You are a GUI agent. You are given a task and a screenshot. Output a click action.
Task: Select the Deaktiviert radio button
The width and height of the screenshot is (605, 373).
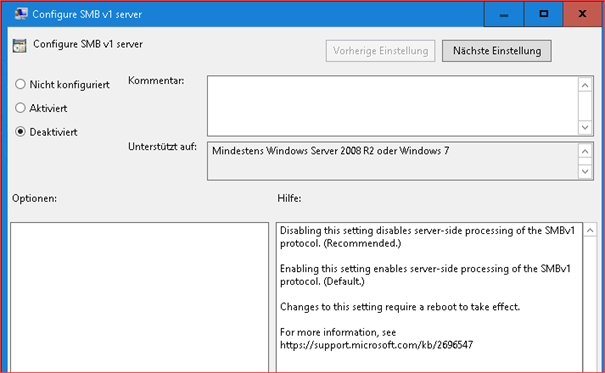[x=20, y=132]
